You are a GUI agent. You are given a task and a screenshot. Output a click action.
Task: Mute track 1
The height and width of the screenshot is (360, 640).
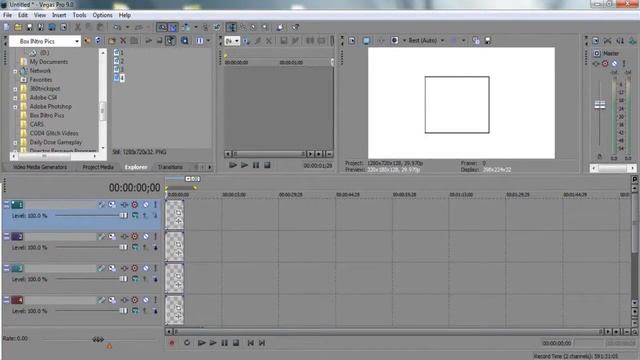[x=146, y=204]
